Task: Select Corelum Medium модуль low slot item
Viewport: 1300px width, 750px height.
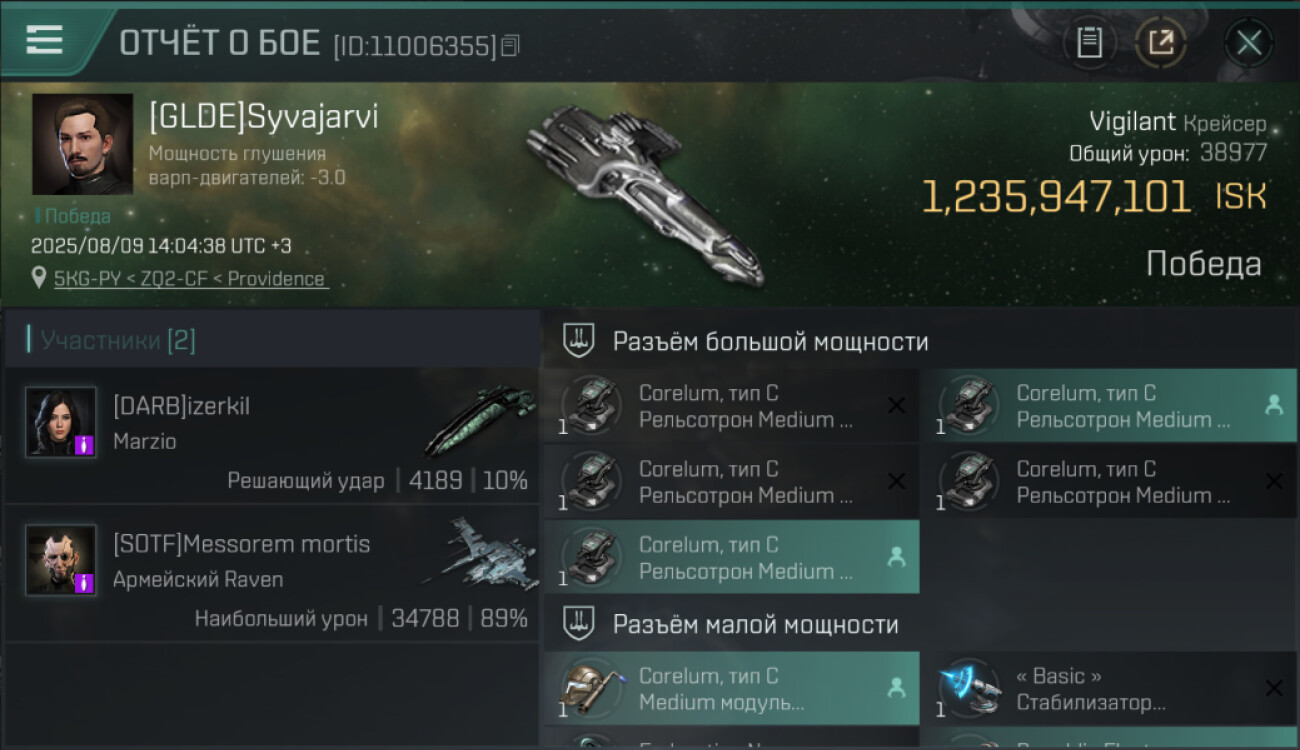Action: click(731, 688)
